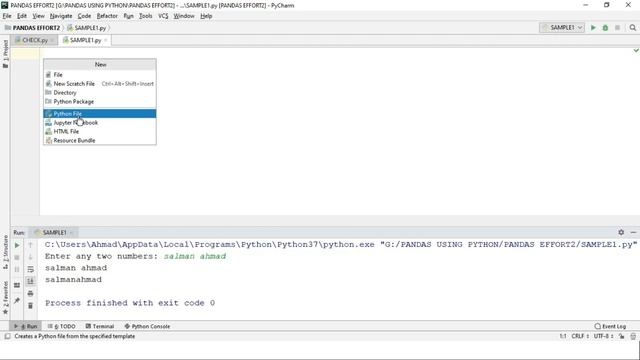The width and height of the screenshot is (640, 360).
Task: Choose New Scratch File in the popup
Action: tap(100, 84)
